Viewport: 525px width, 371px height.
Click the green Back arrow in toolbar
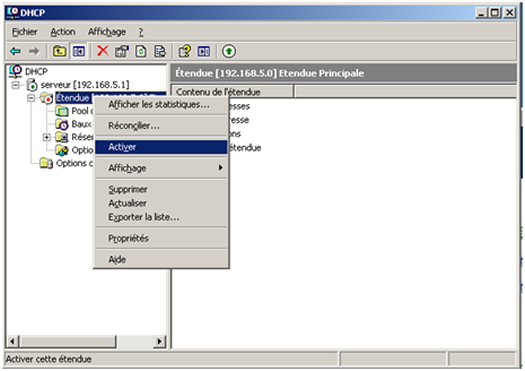point(15,51)
